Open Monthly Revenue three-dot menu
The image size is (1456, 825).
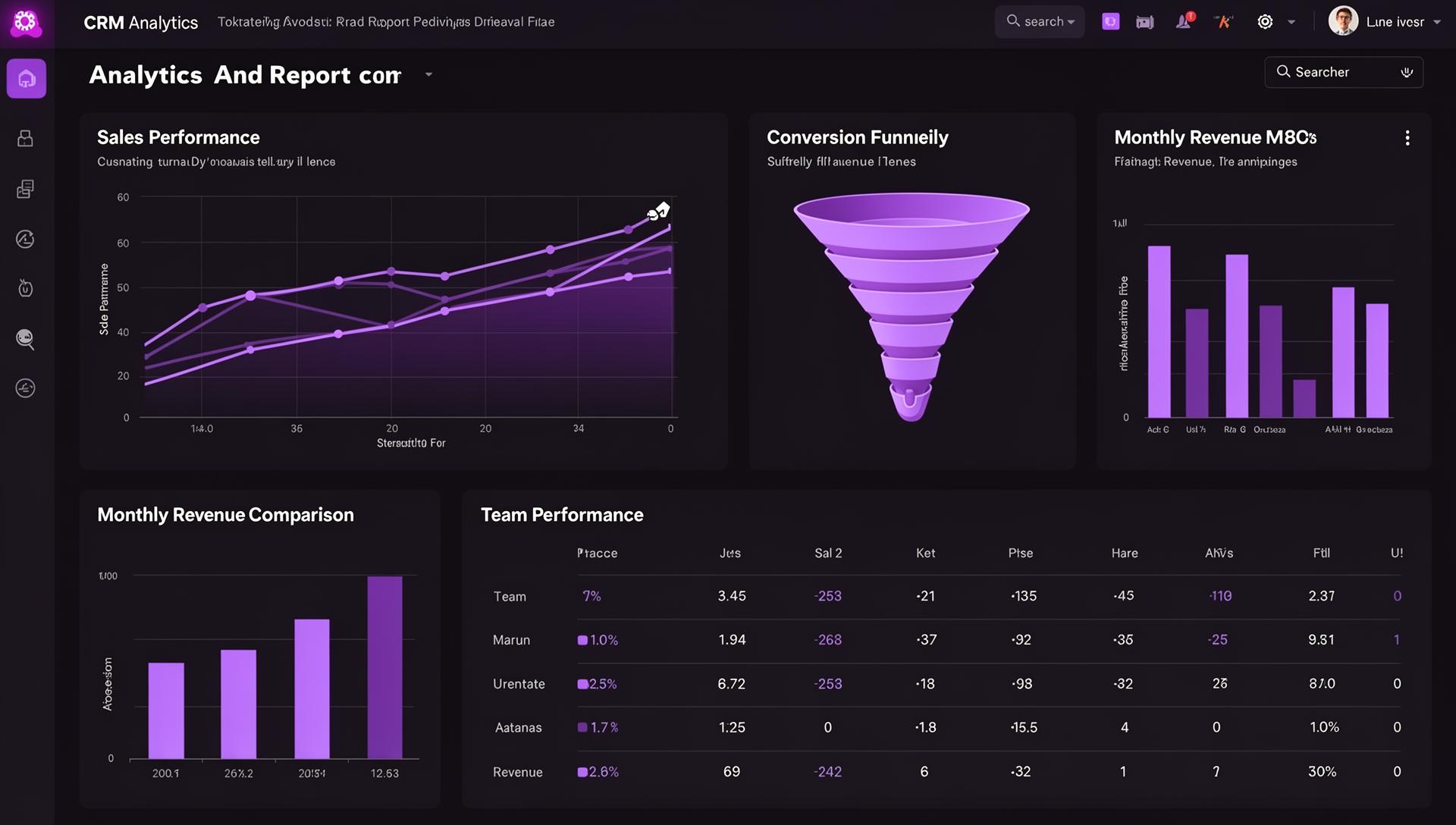(1407, 138)
